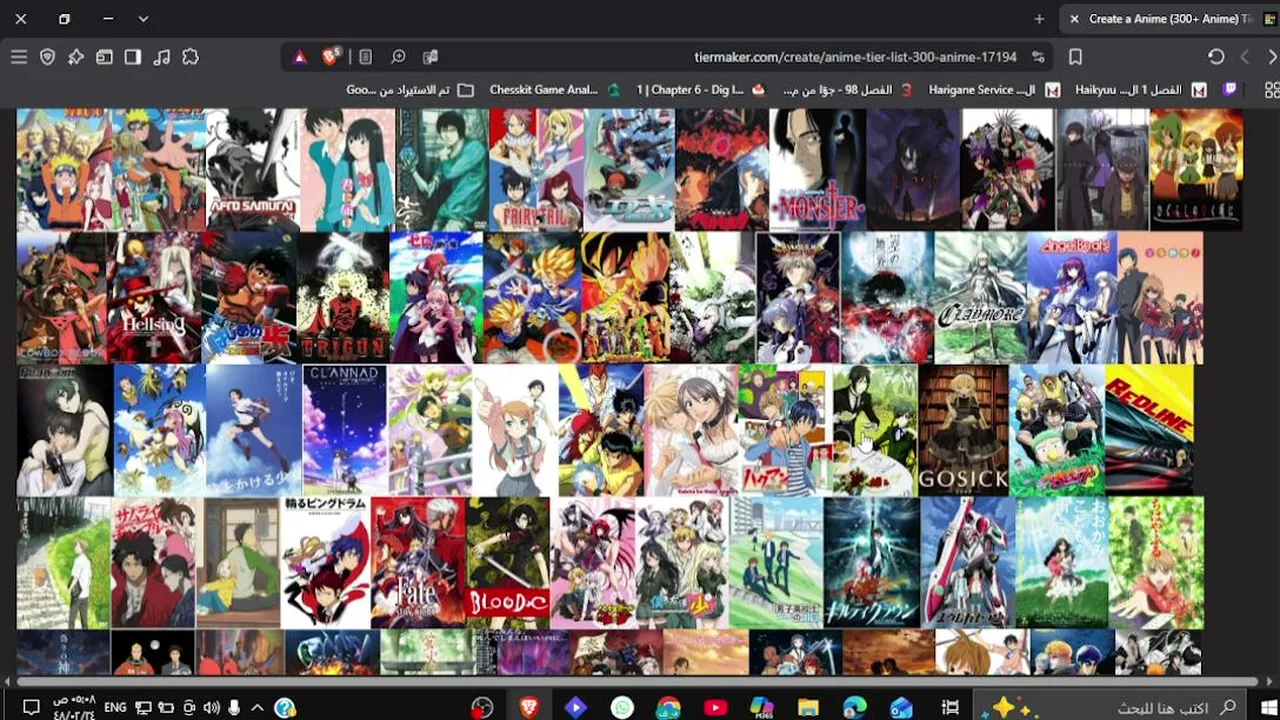Open WhatsApp from the taskbar
The image size is (1280, 720).
pos(622,707)
